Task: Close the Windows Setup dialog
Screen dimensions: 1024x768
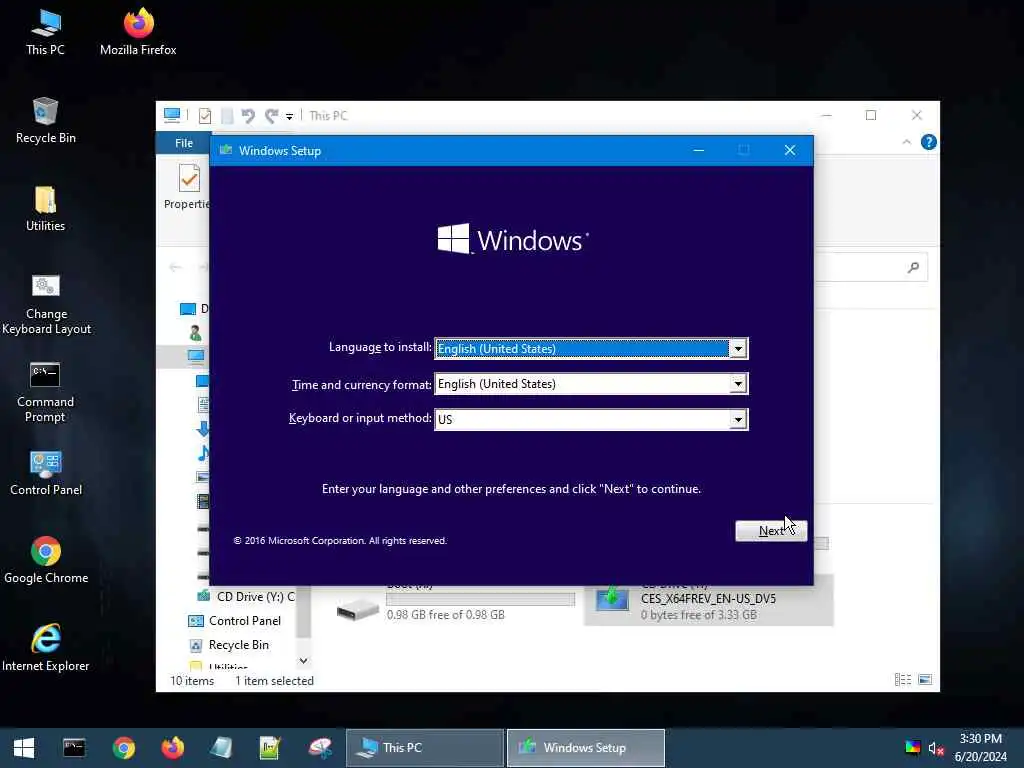Action: (790, 151)
